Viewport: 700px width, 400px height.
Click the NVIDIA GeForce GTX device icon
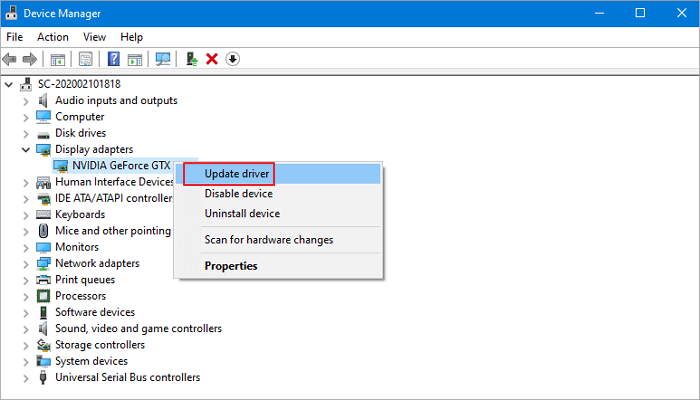click(x=60, y=166)
